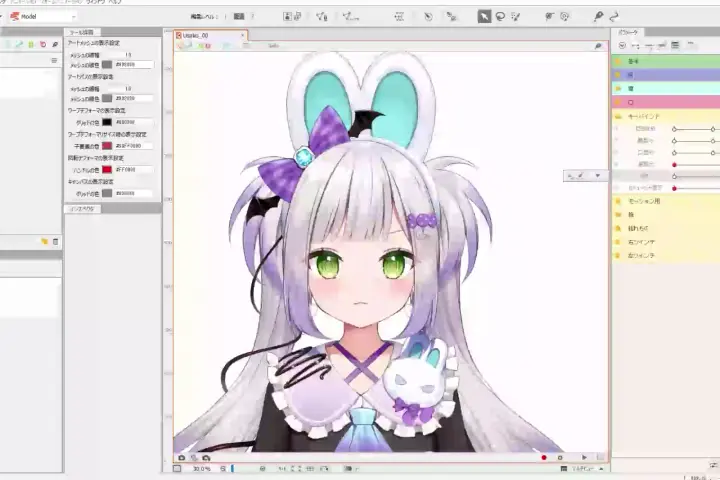The width and height of the screenshot is (720, 480).
Task: Select the Parameter panel tab
Action: pos(628,32)
